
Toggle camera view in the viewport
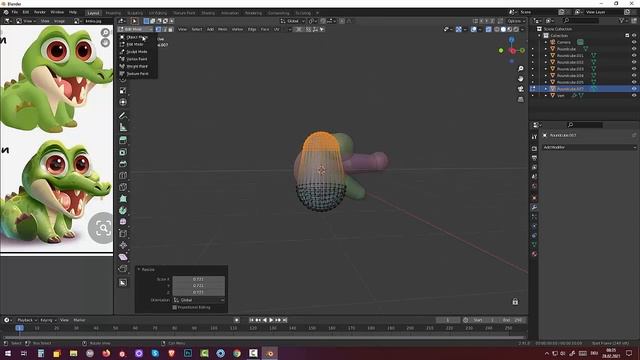click(520, 89)
